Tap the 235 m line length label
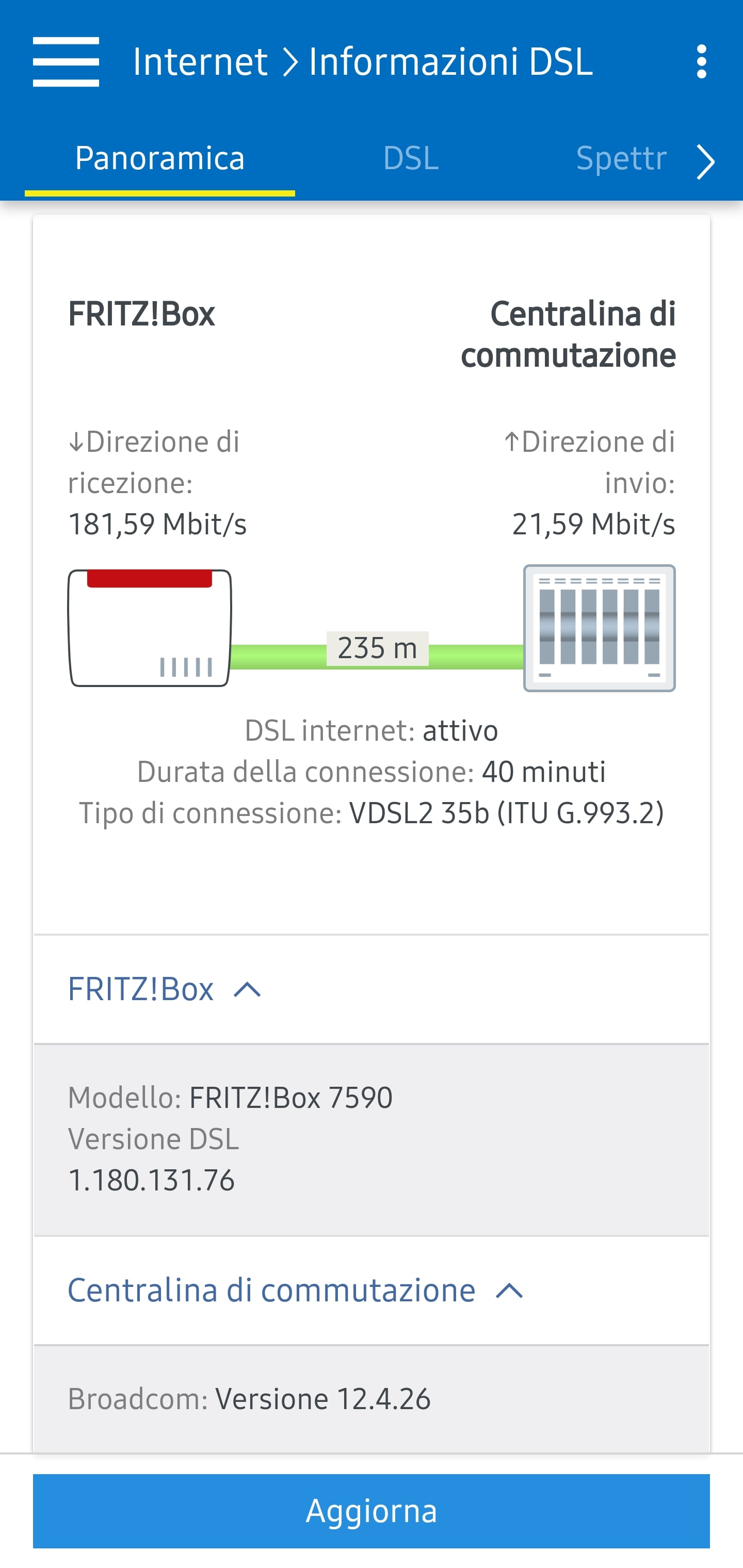 377,648
